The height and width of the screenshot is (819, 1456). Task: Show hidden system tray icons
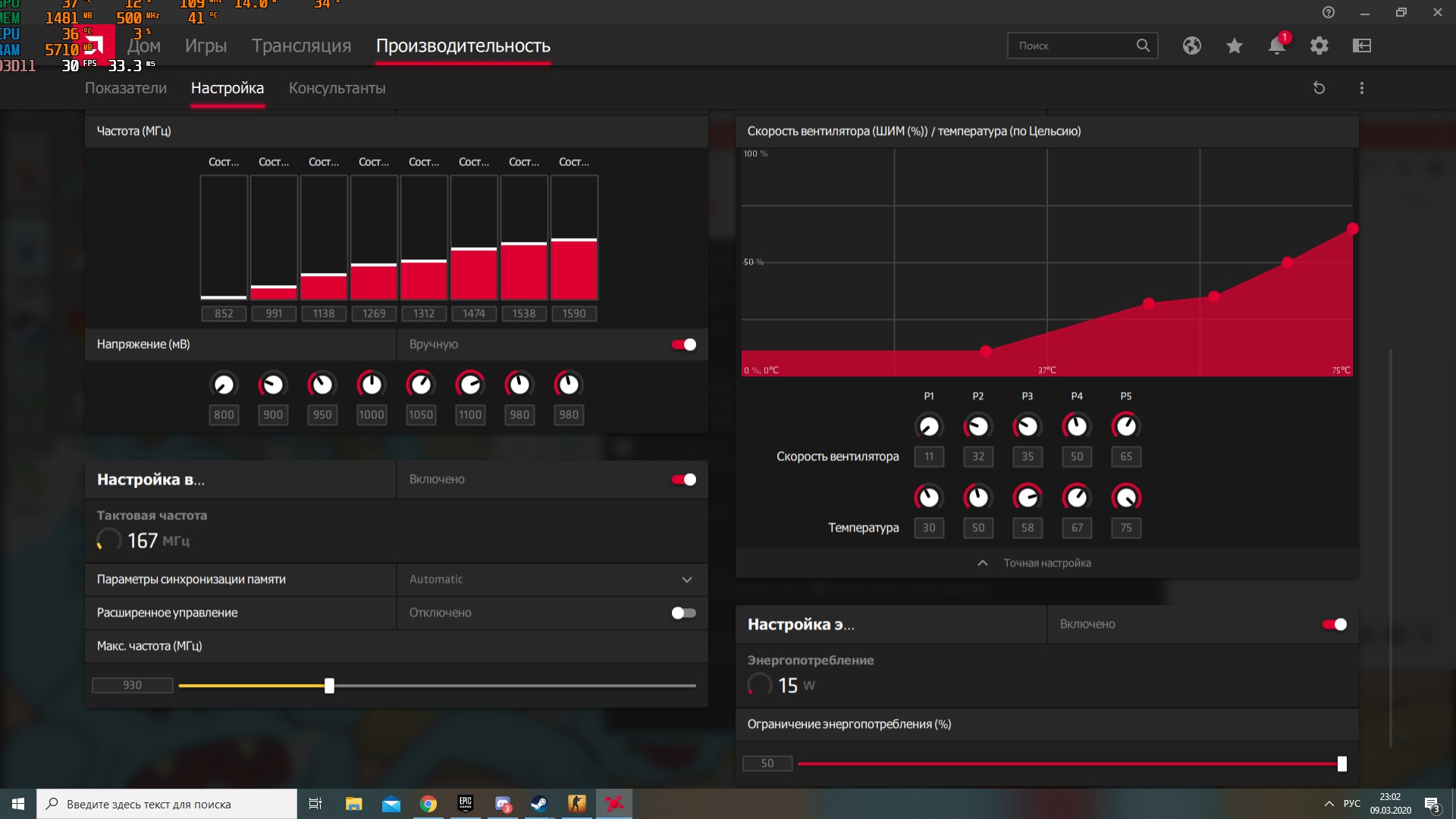pos(1329,804)
